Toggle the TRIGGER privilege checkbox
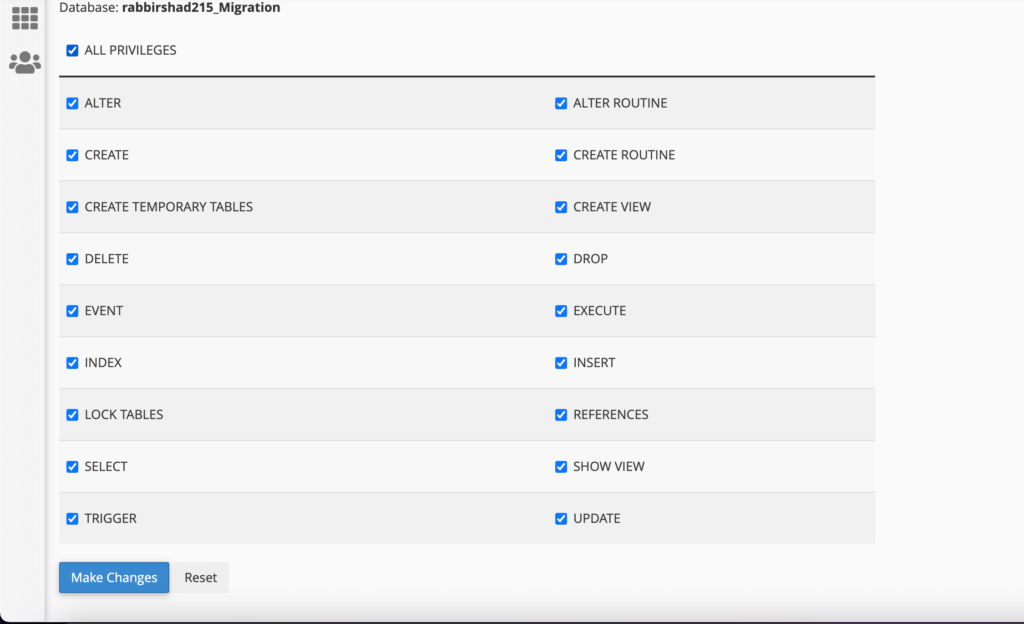The width and height of the screenshot is (1024, 624). (72, 519)
